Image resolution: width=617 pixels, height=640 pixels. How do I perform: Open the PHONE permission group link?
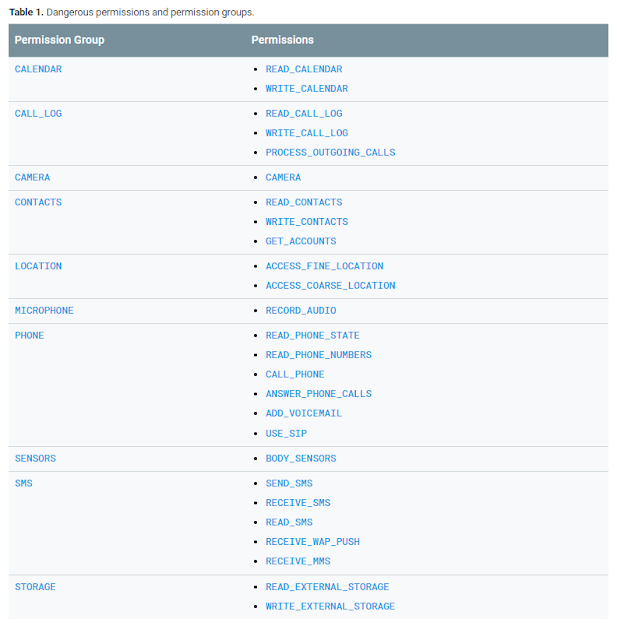point(29,336)
